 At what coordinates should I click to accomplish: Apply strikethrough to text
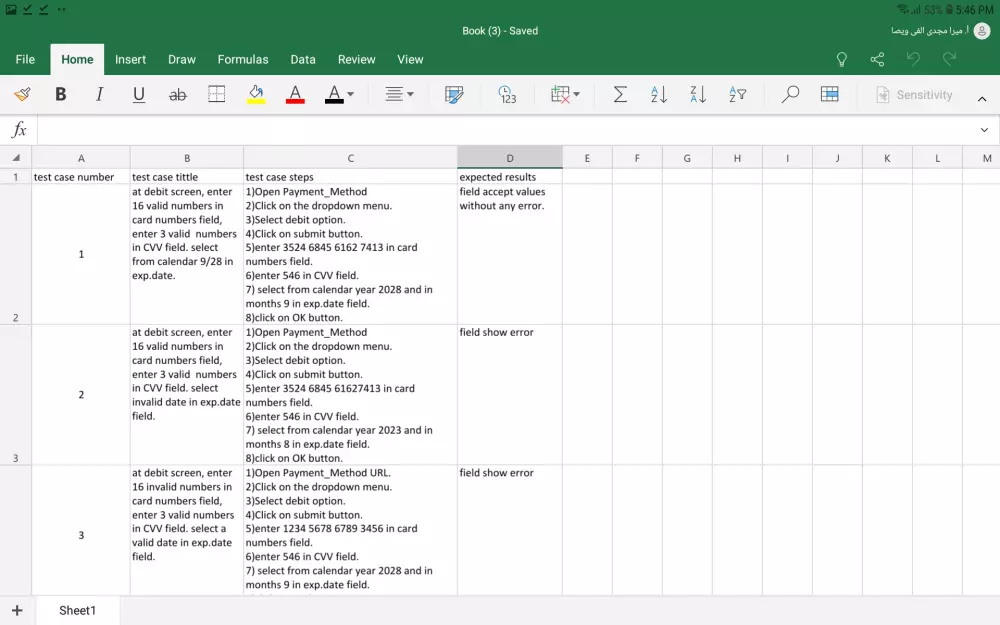[x=178, y=95]
